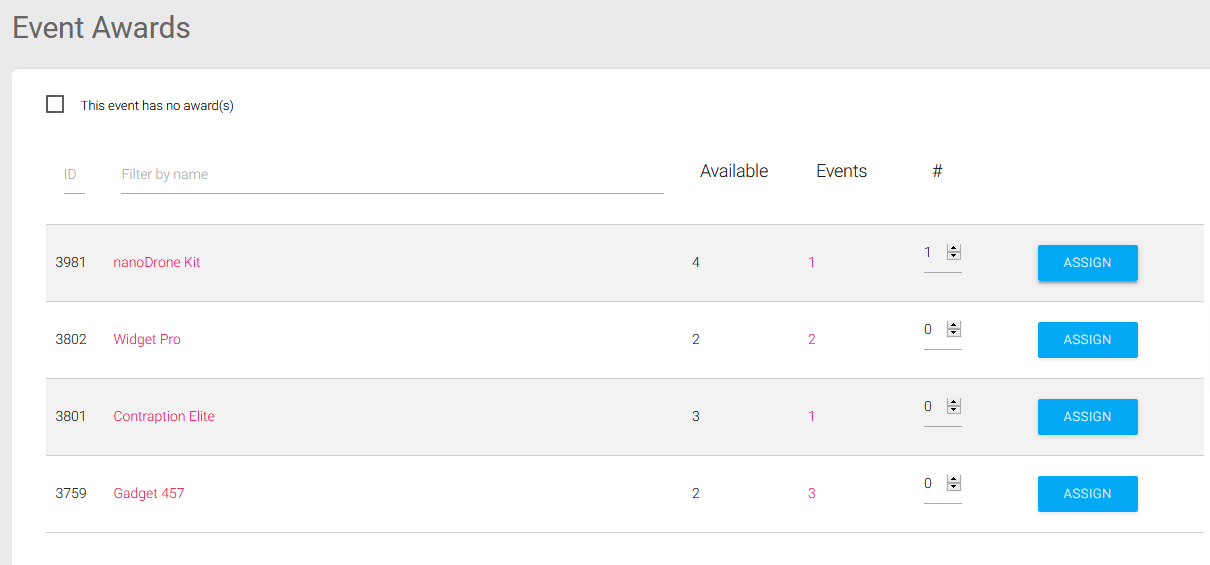1210x565 pixels.
Task: Assign the Widget Pro award
Action: [x=1087, y=340]
